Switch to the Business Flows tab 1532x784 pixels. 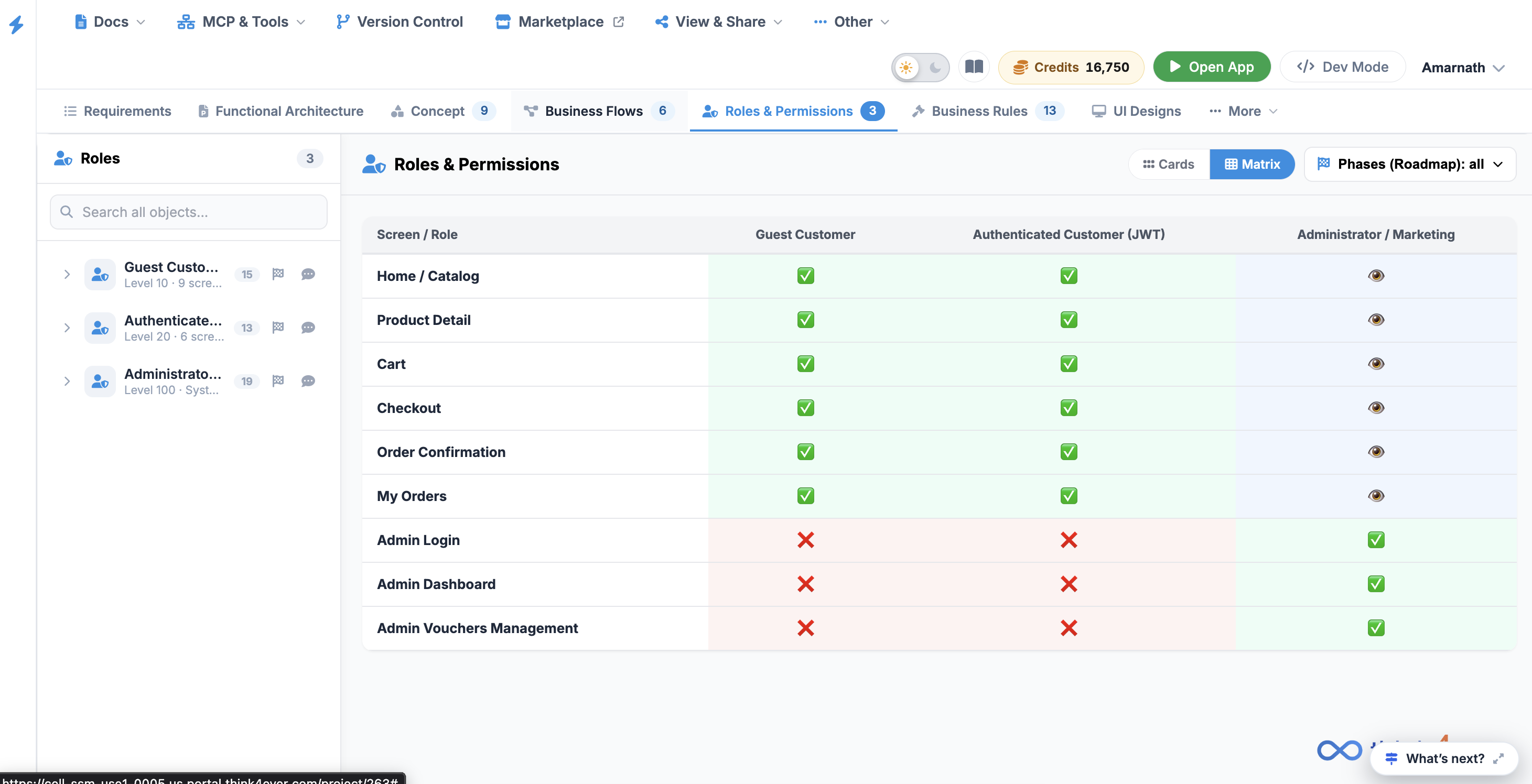click(599, 111)
